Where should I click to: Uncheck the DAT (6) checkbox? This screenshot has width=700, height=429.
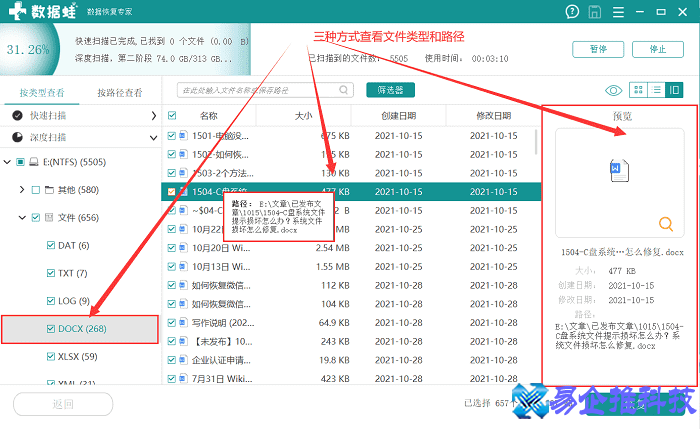point(51,245)
